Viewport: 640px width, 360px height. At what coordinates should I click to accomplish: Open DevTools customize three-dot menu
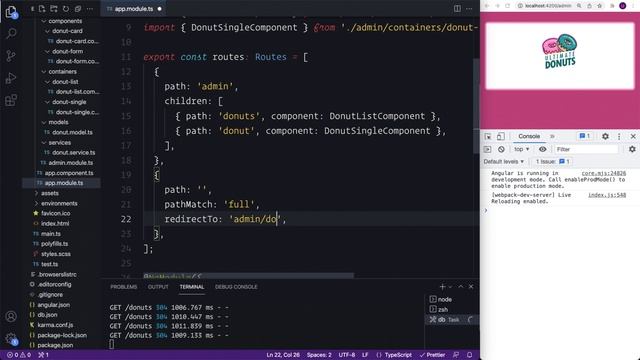pyautogui.click(x=619, y=136)
